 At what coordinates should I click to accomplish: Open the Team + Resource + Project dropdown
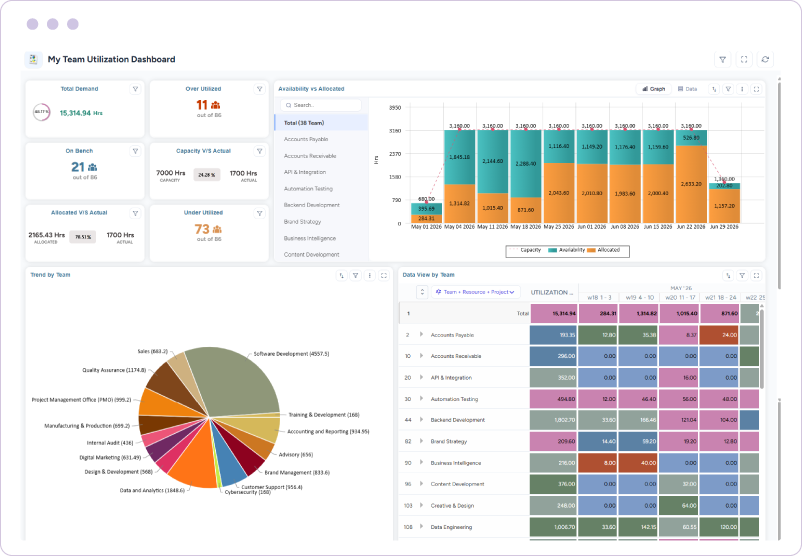click(x=476, y=292)
